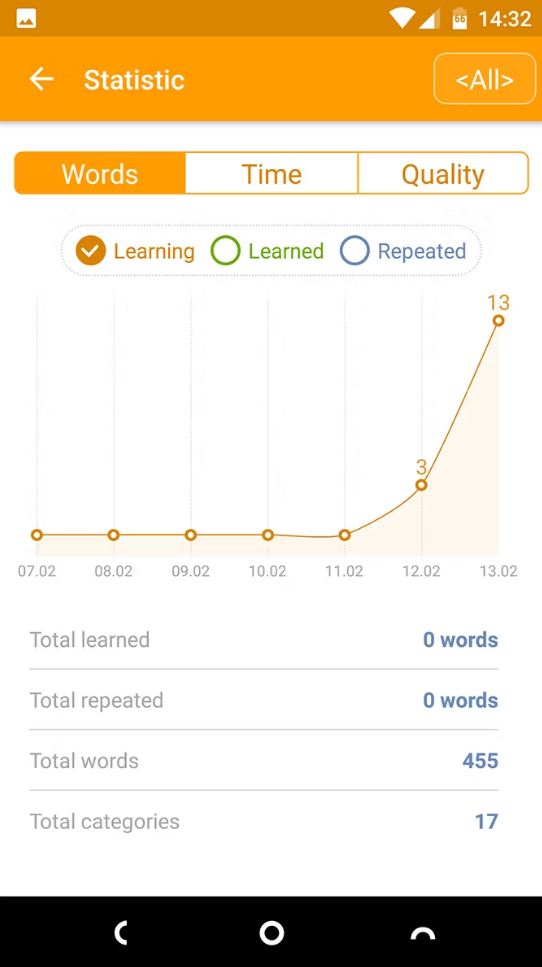
Task: Enable the Repeated series checkbox
Action: [x=355, y=251]
